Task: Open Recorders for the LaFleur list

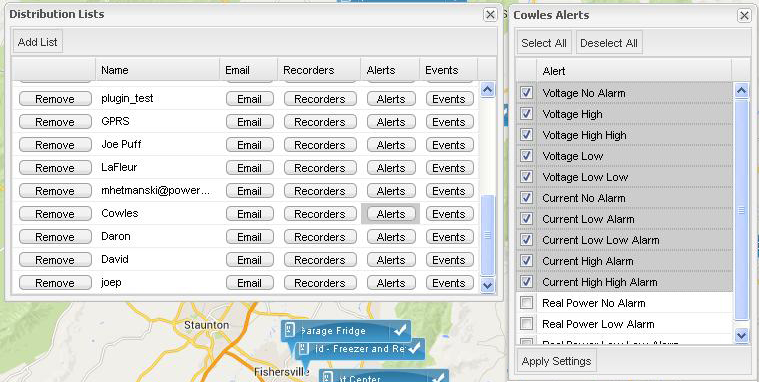Action: (320, 168)
